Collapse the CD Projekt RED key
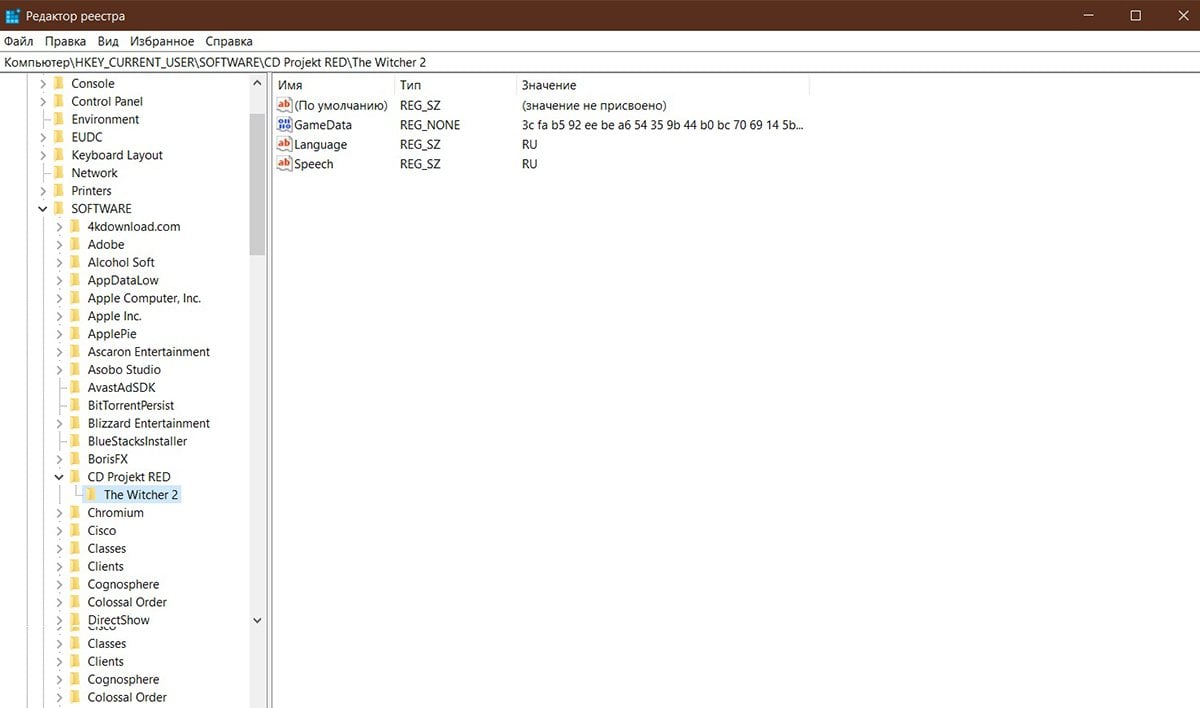Image resolution: width=1200 pixels, height=708 pixels. tap(59, 477)
